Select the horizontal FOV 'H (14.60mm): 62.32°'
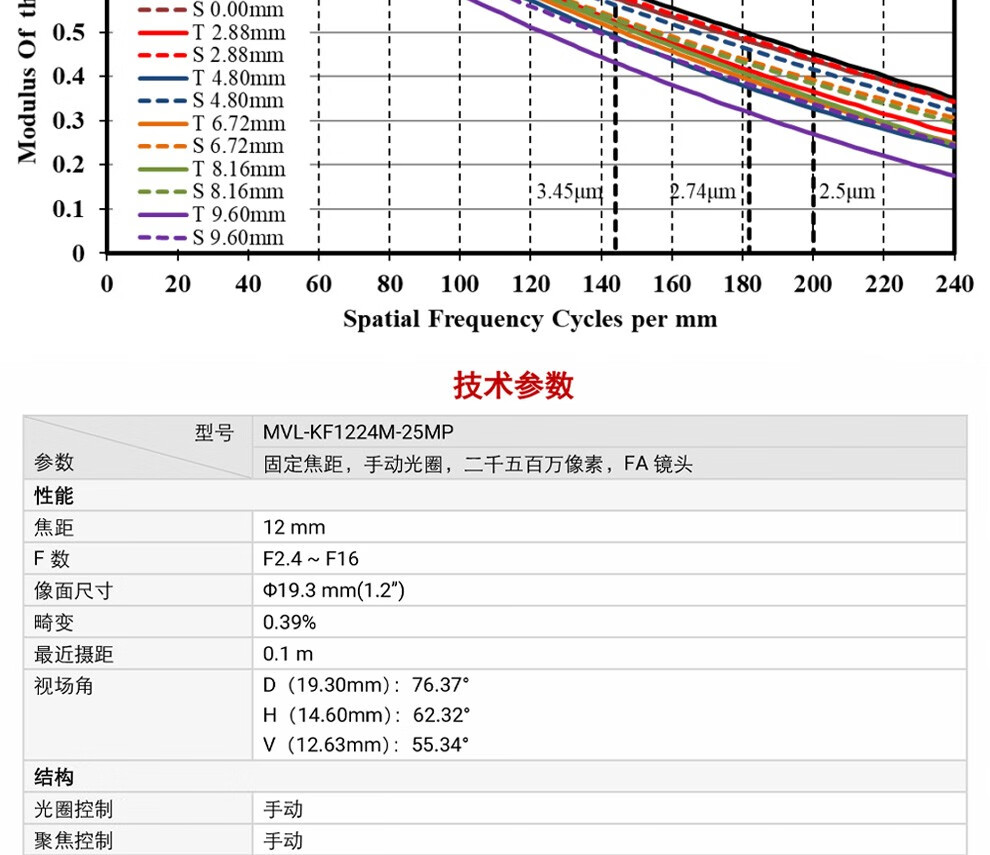The height and width of the screenshot is (855, 990). 366,715
